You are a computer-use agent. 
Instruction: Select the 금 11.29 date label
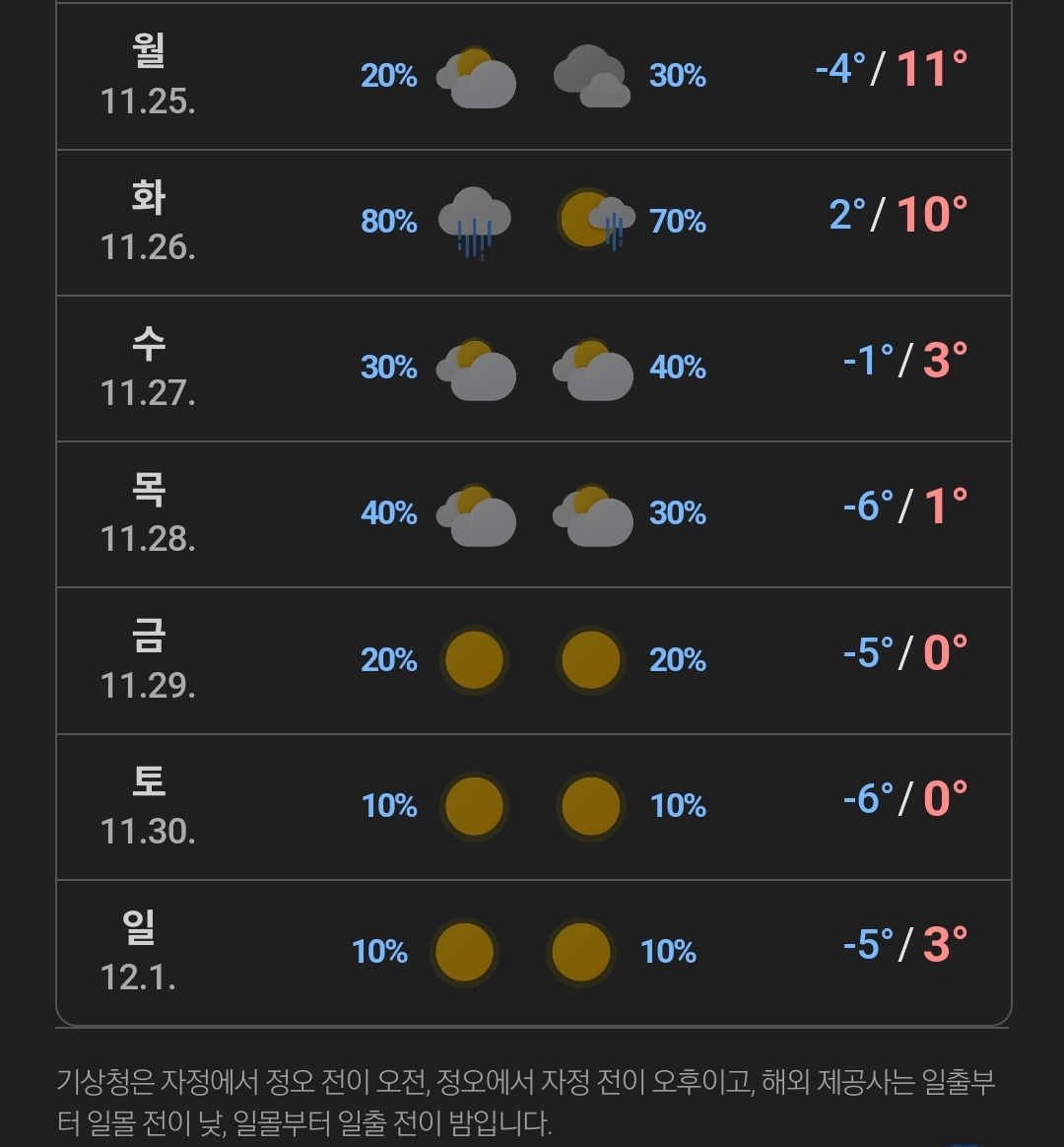(148, 660)
